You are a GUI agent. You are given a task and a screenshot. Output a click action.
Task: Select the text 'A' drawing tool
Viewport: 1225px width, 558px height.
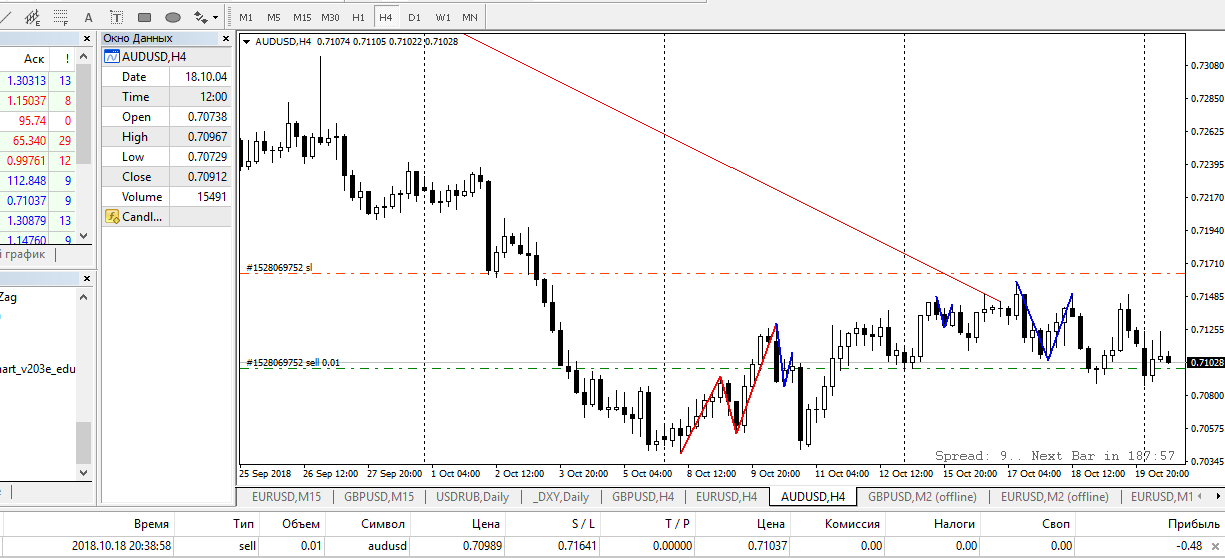[88, 17]
